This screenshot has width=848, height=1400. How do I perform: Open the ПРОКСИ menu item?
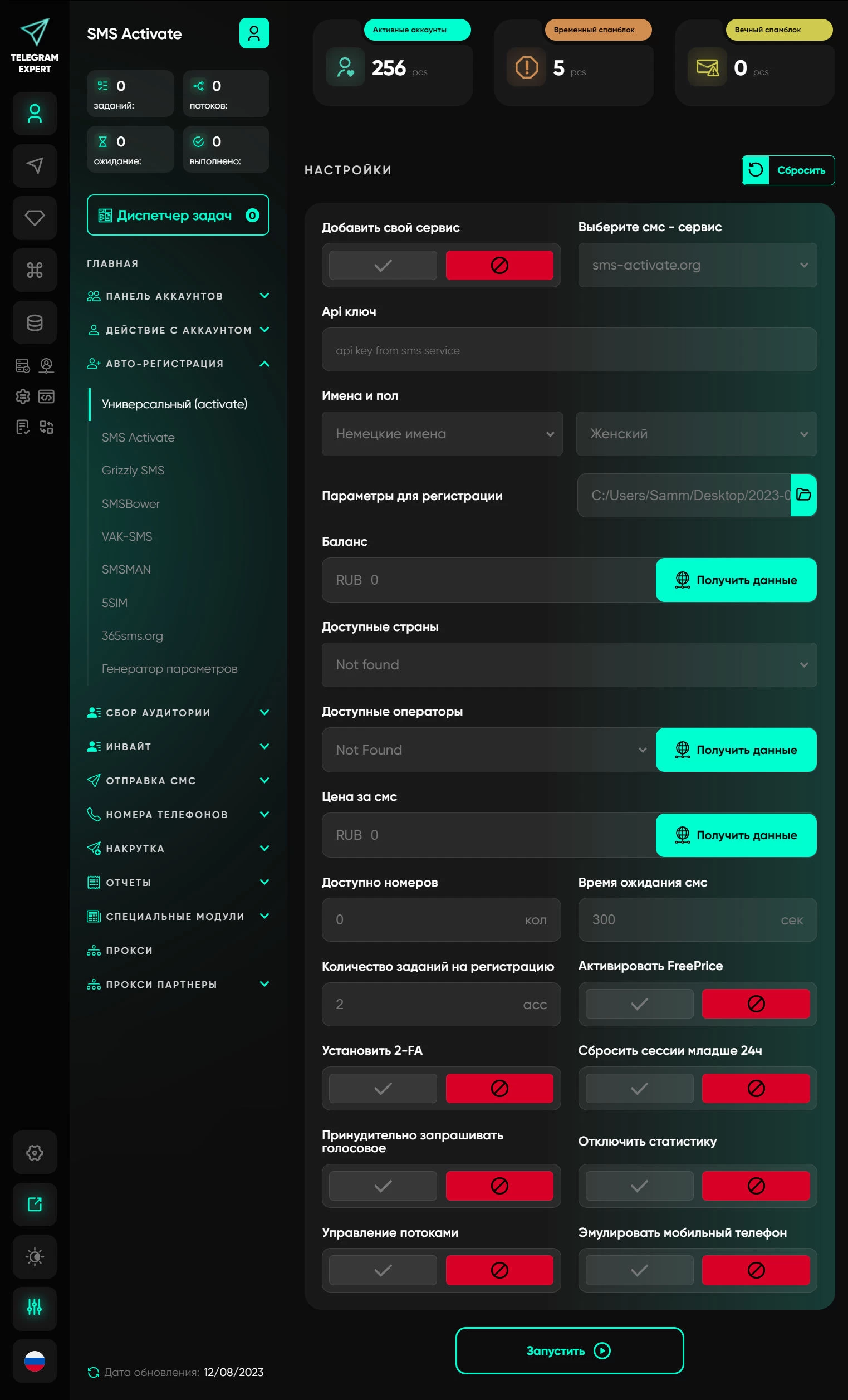[120, 951]
